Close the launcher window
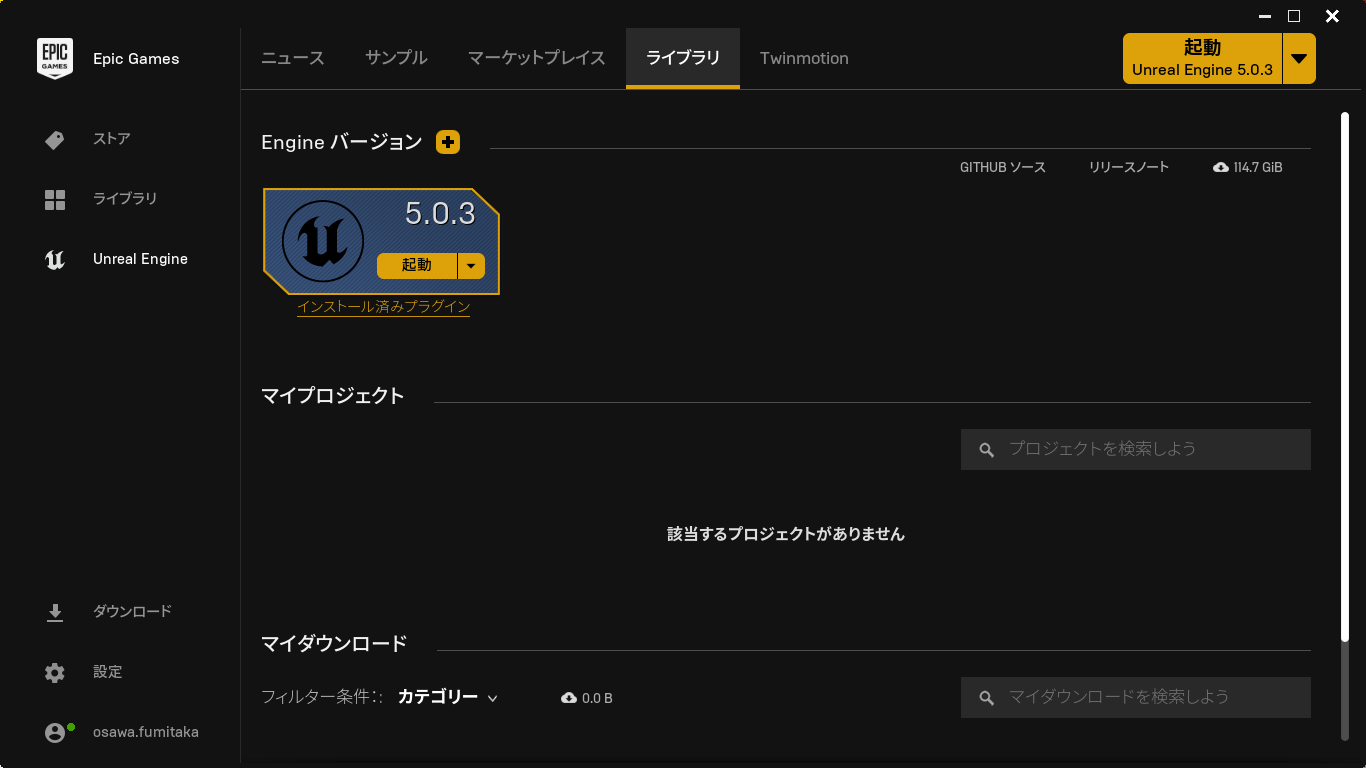This screenshot has width=1366, height=768. coord(1332,16)
